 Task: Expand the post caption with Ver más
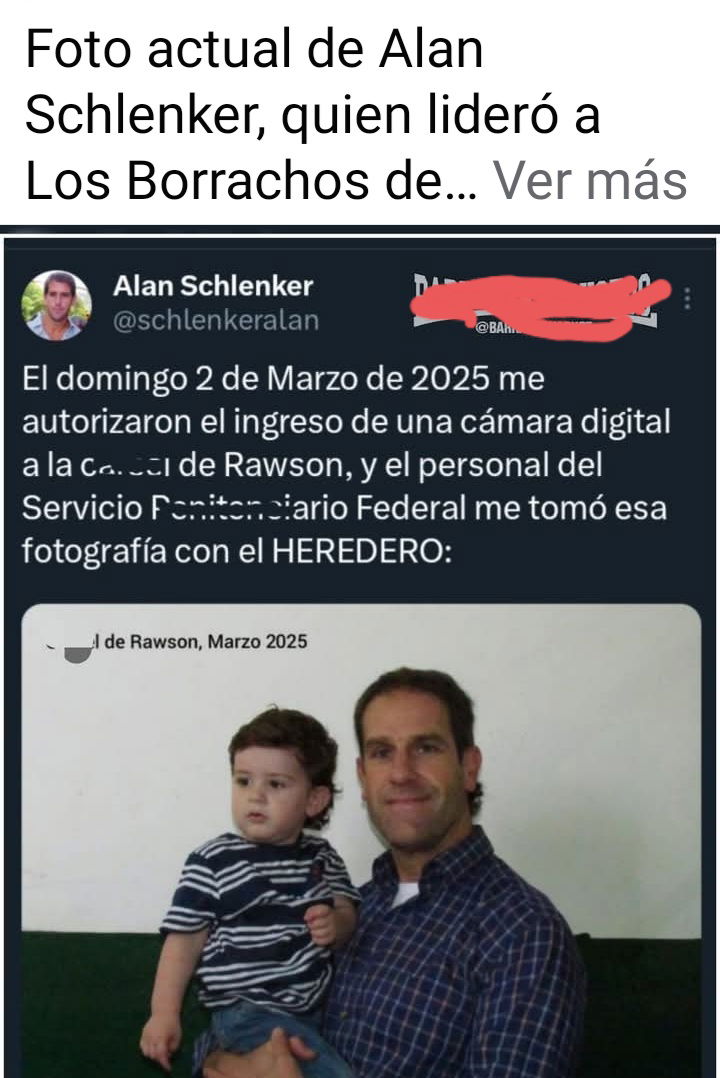(590, 181)
